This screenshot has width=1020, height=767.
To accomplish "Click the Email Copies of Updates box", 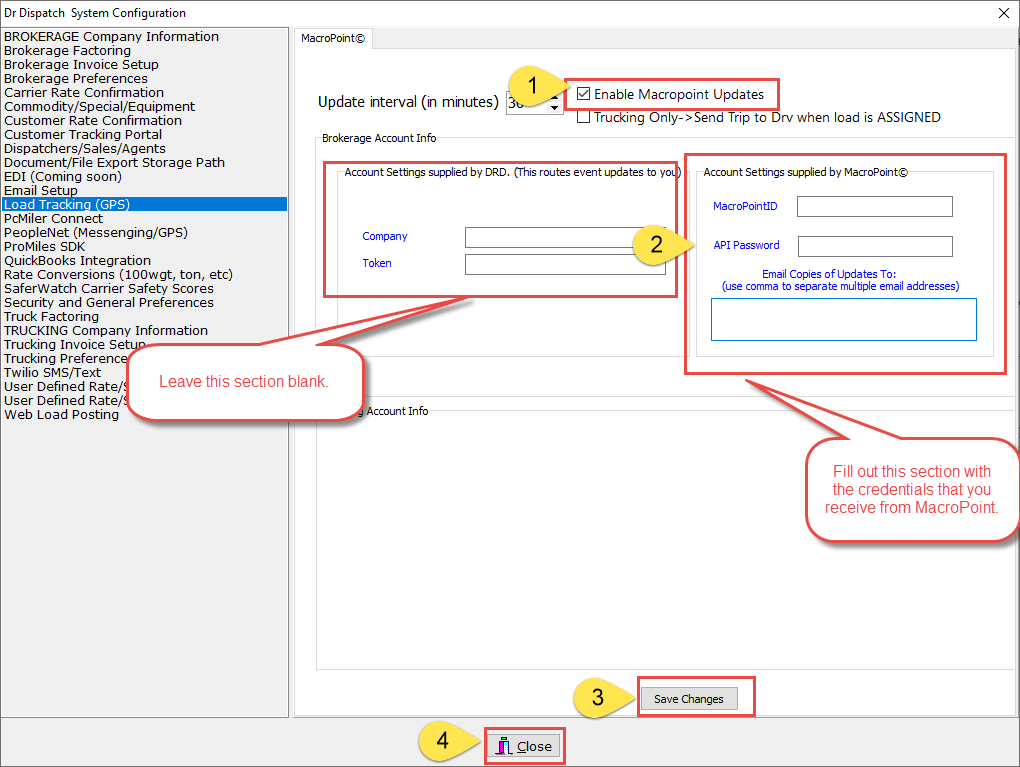I will click(844, 319).
